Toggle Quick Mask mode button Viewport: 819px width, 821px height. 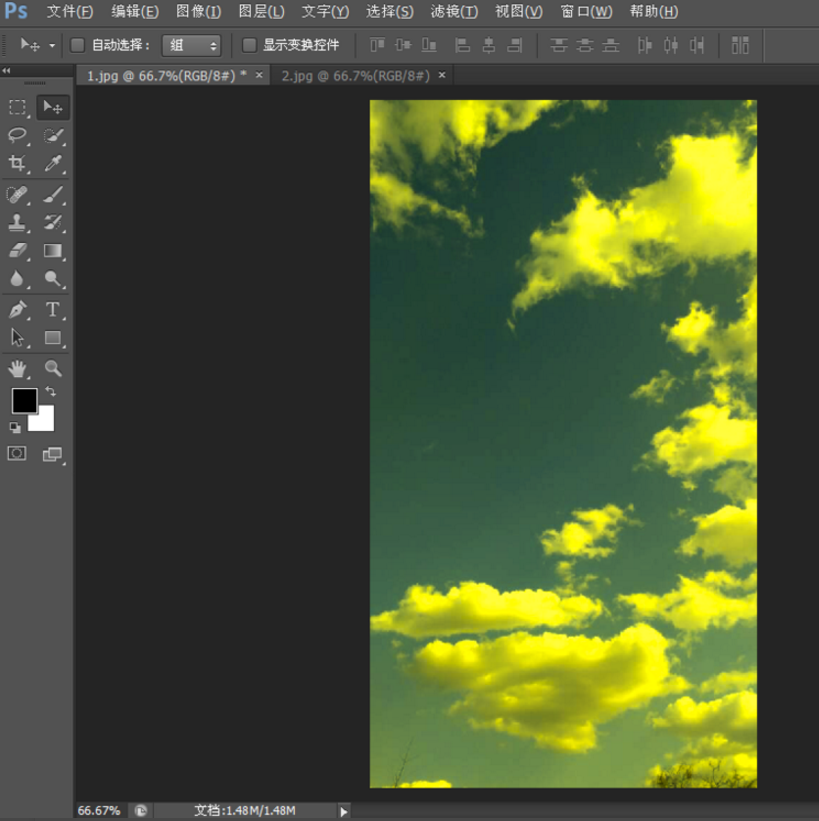click(x=17, y=453)
